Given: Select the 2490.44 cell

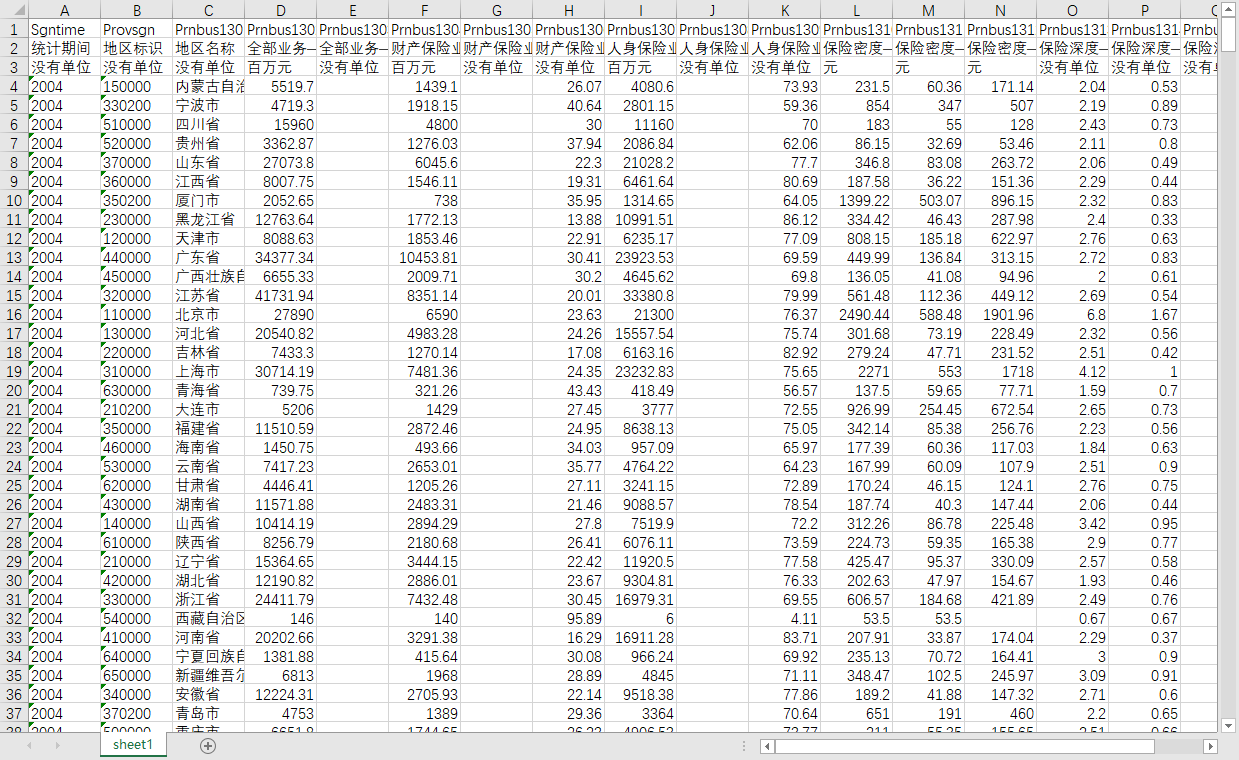Looking at the screenshot, I should point(856,314).
